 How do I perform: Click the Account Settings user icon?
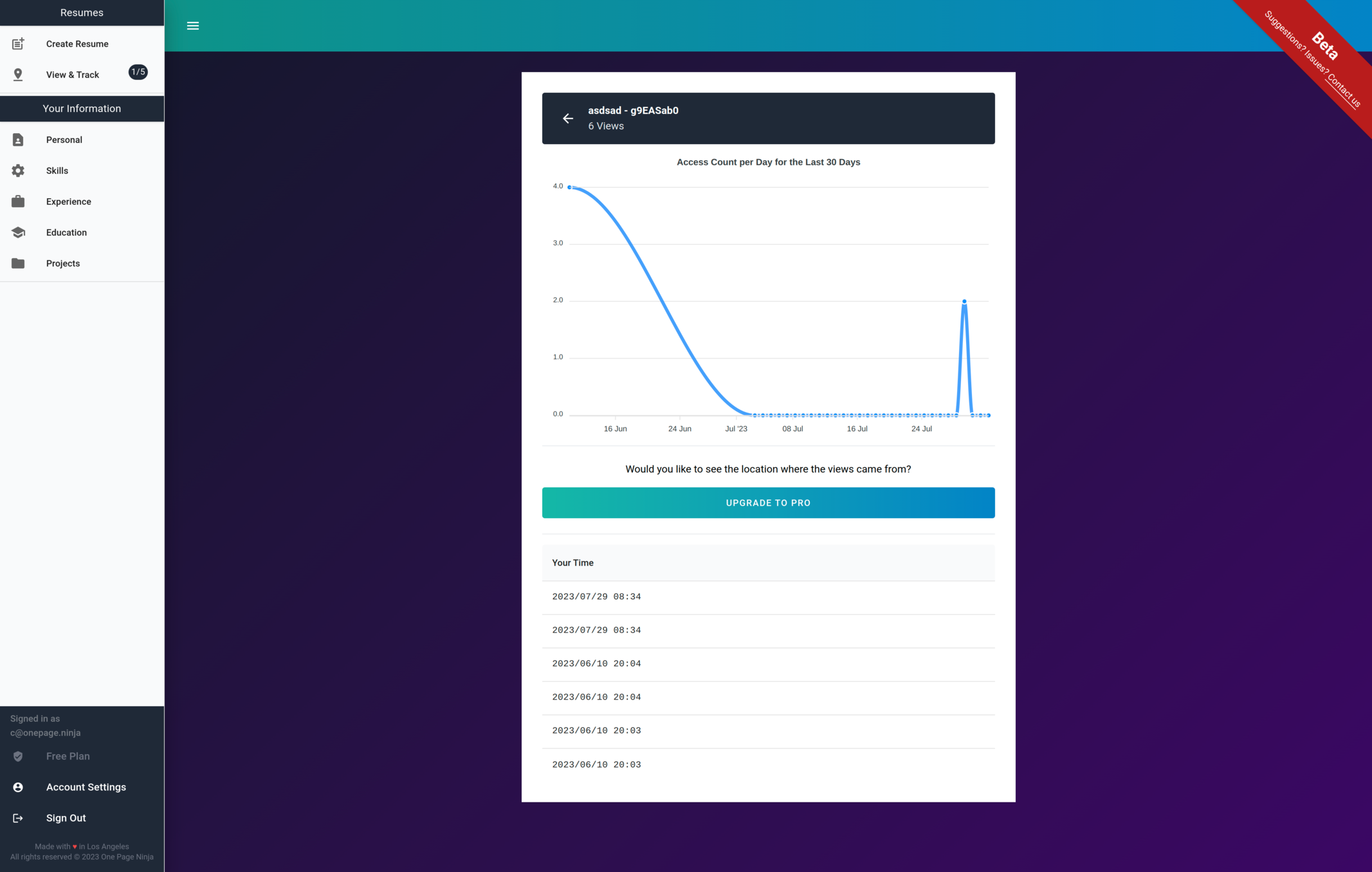18,787
